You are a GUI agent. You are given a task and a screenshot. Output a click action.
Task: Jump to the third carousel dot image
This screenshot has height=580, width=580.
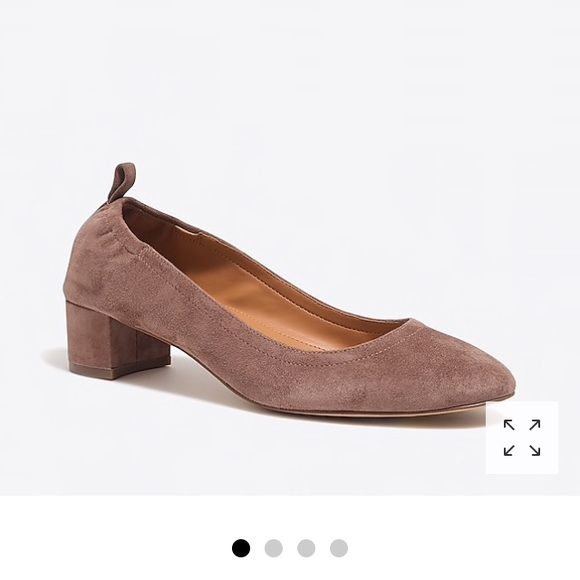(x=306, y=548)
